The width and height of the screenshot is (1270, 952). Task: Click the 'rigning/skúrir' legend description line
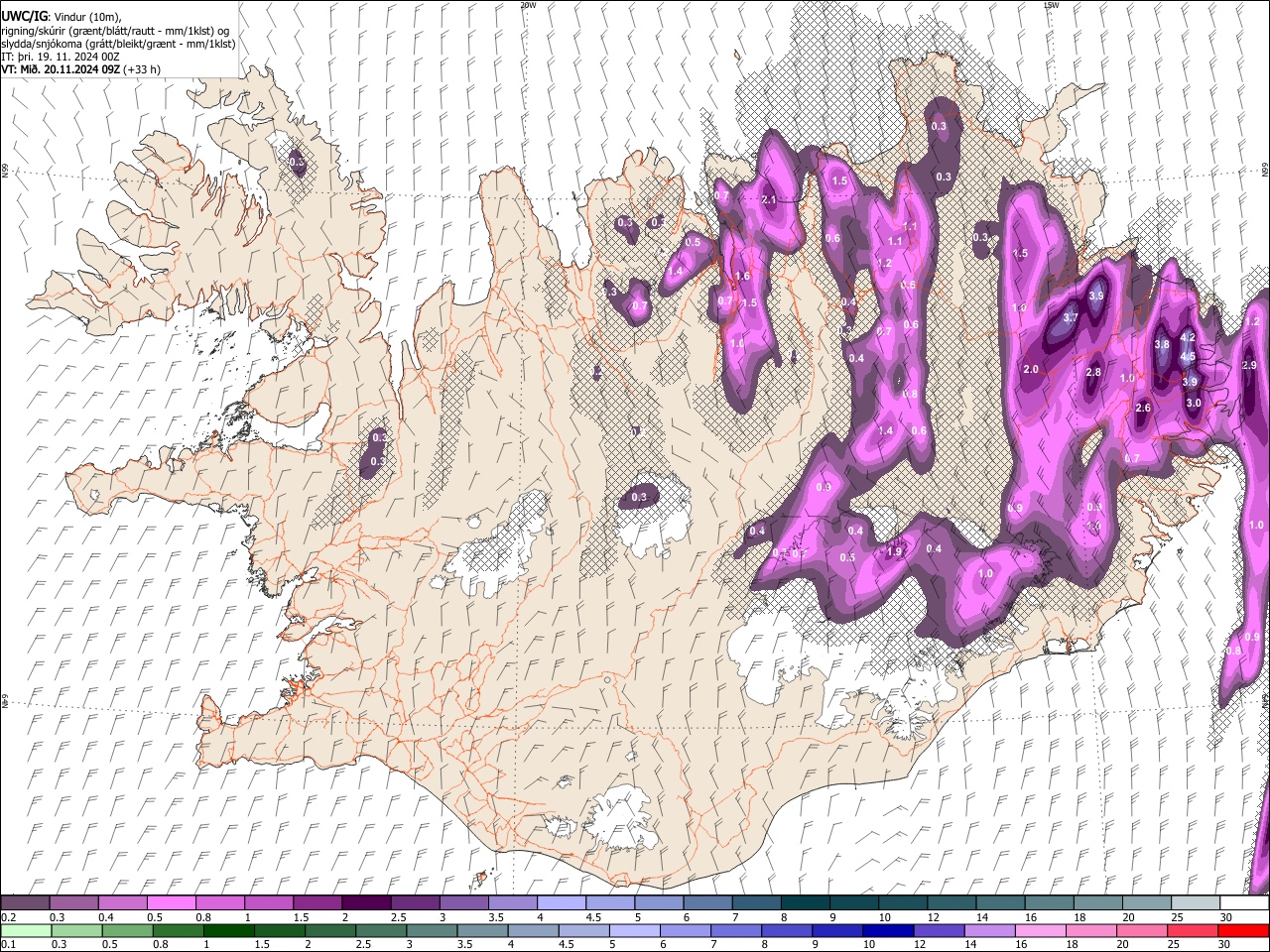pyautogui.click(x=115, y=31)
